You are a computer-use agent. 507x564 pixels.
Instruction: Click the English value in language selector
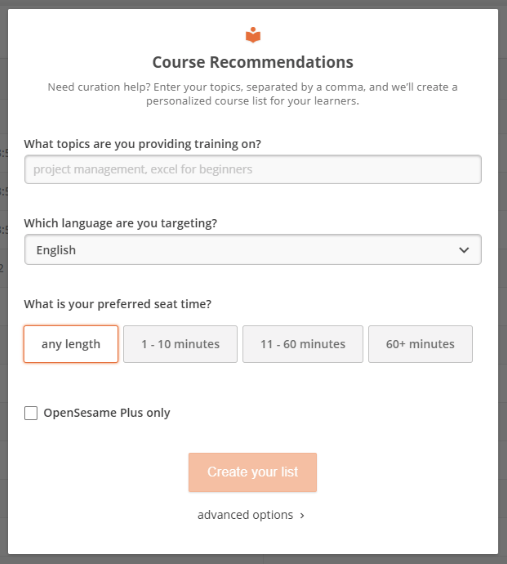click(x=56, y=250)
